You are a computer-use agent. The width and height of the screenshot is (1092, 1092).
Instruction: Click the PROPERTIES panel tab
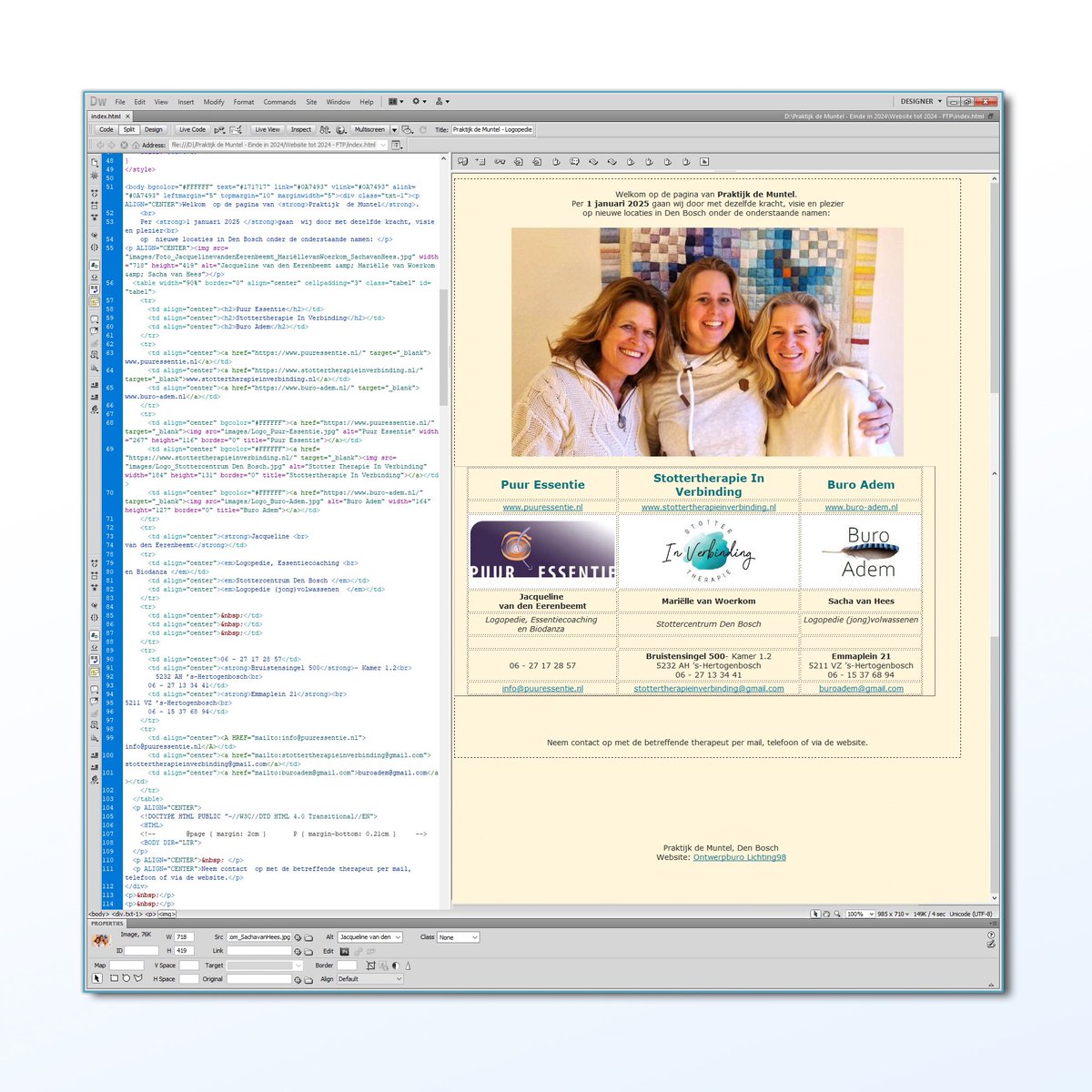pyautogui.click(x=107, y=924)
